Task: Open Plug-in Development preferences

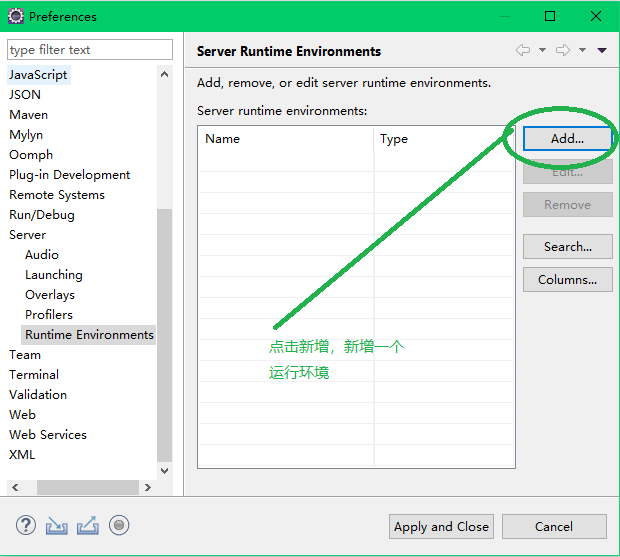Action: (70, 175)
